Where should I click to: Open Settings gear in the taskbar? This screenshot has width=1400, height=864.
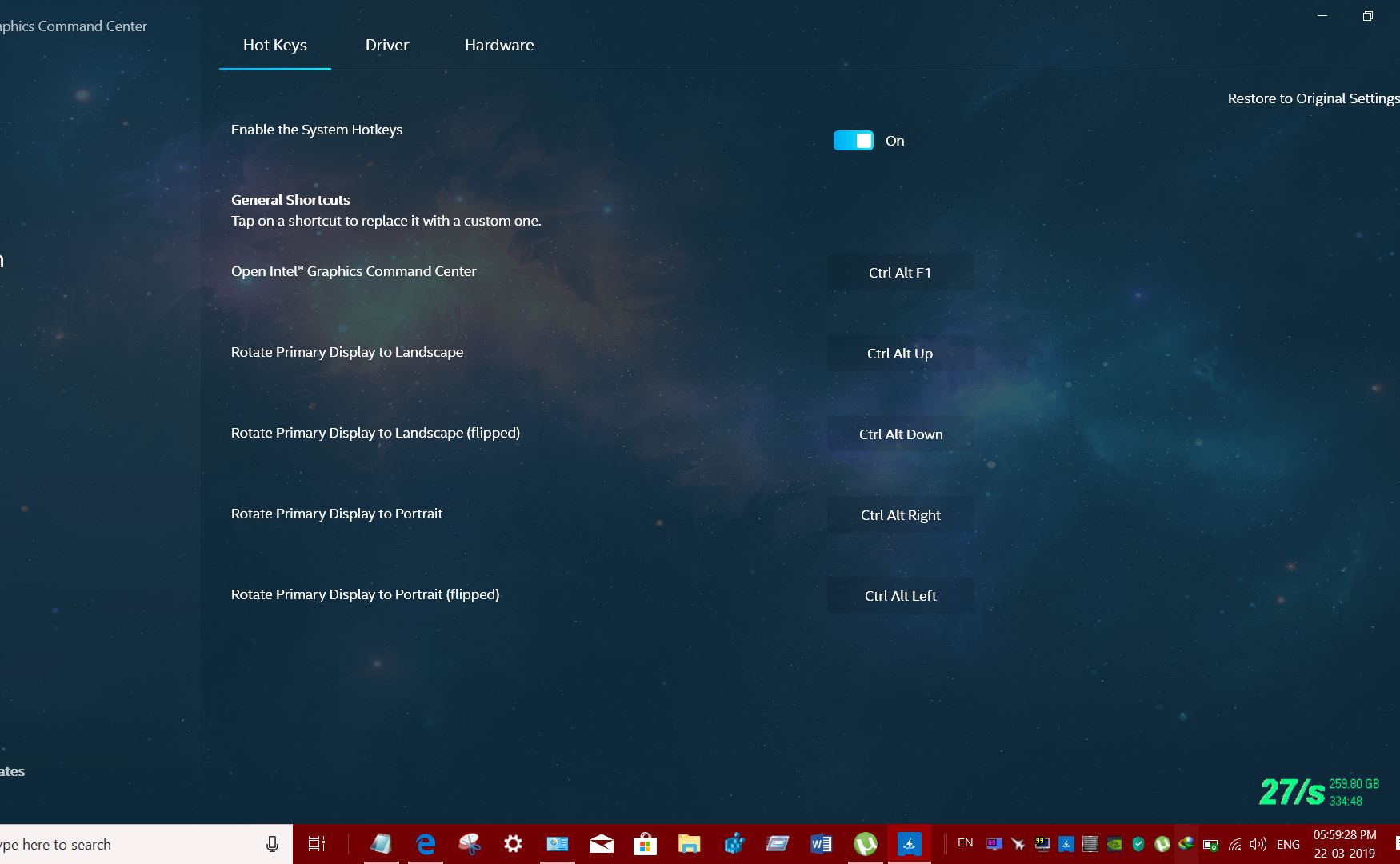(x=513, y=844)
